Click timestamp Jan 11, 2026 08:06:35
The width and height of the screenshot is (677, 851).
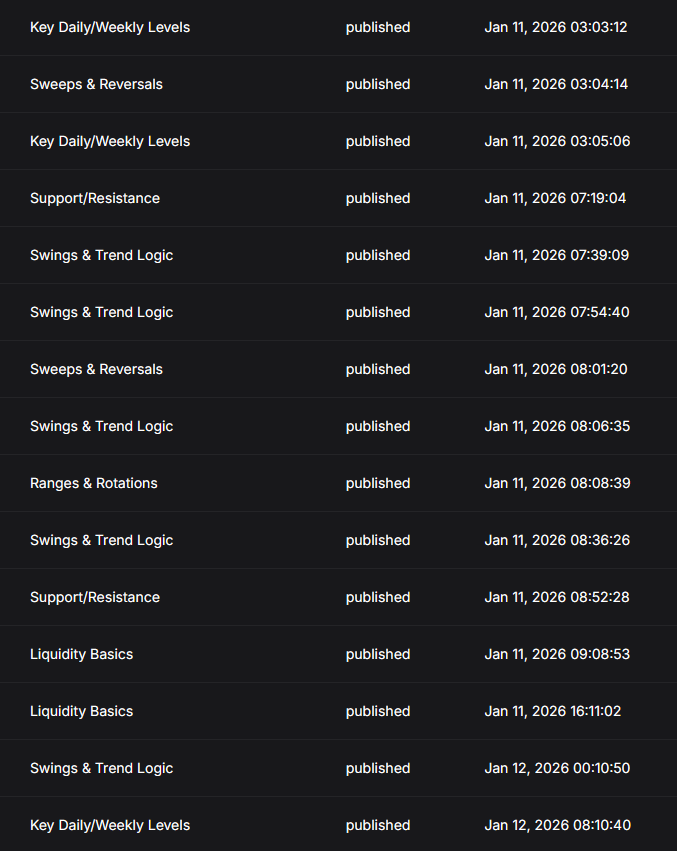[557, 426]
